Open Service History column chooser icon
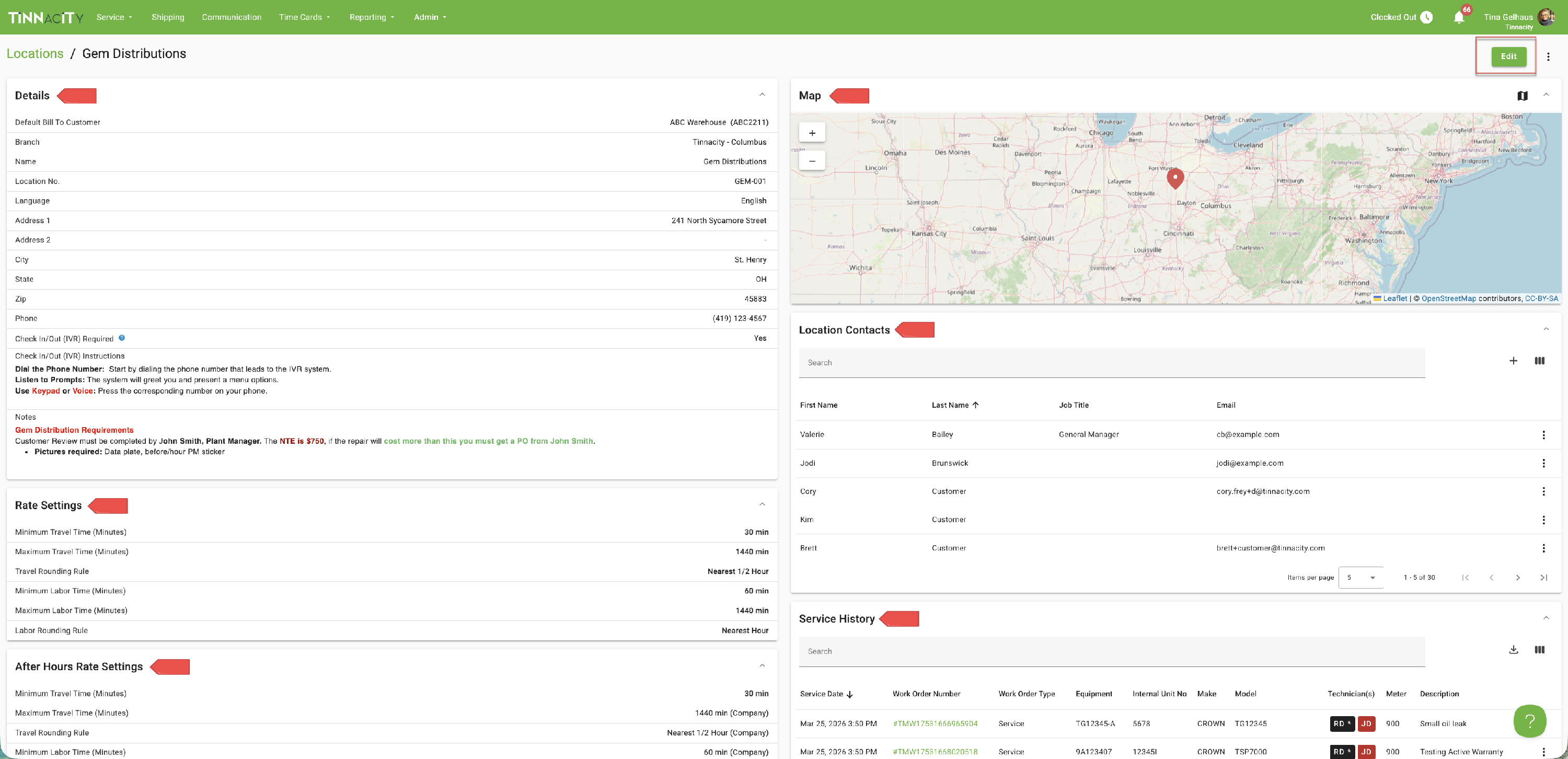The image size is (1568, 759). pyautogui.click(x=1539, y=650)
